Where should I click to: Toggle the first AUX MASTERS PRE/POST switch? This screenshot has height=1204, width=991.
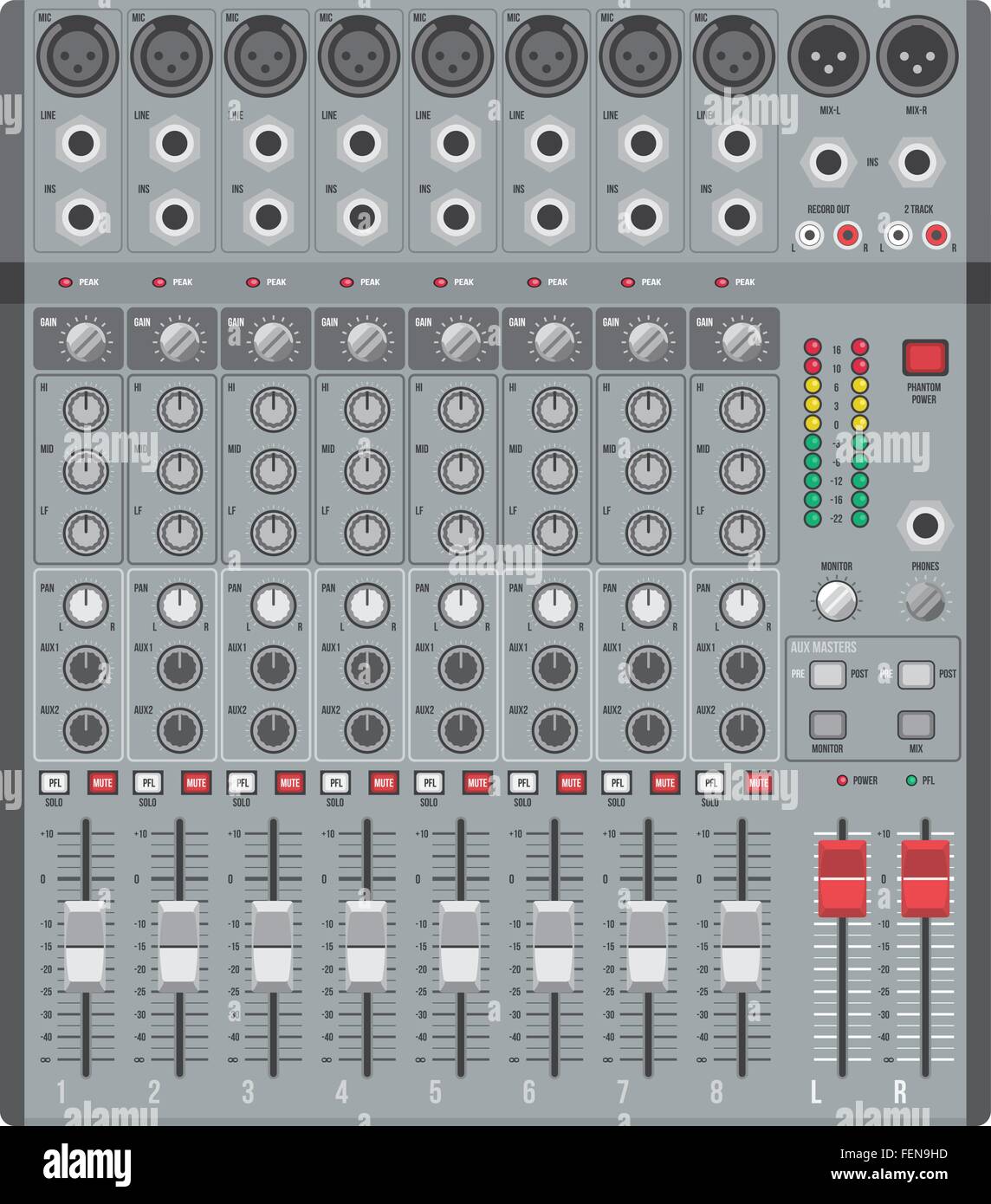tap(827, 675)
